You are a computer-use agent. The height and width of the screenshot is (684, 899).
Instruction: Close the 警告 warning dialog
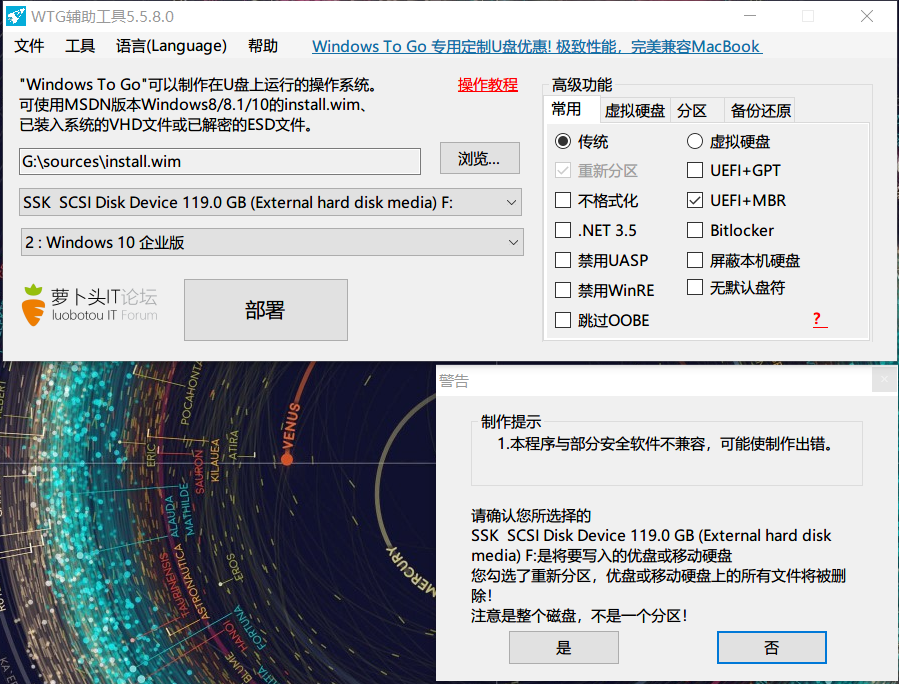884,380
